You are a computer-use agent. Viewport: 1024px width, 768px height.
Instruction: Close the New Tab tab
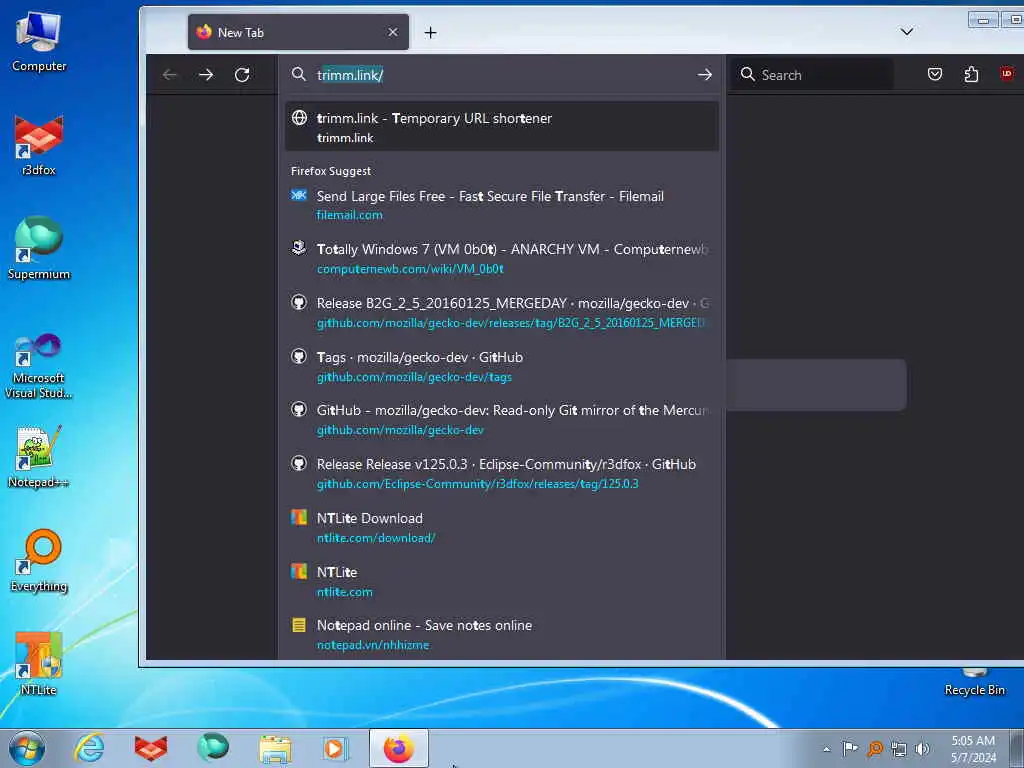[x=392, y=32]
